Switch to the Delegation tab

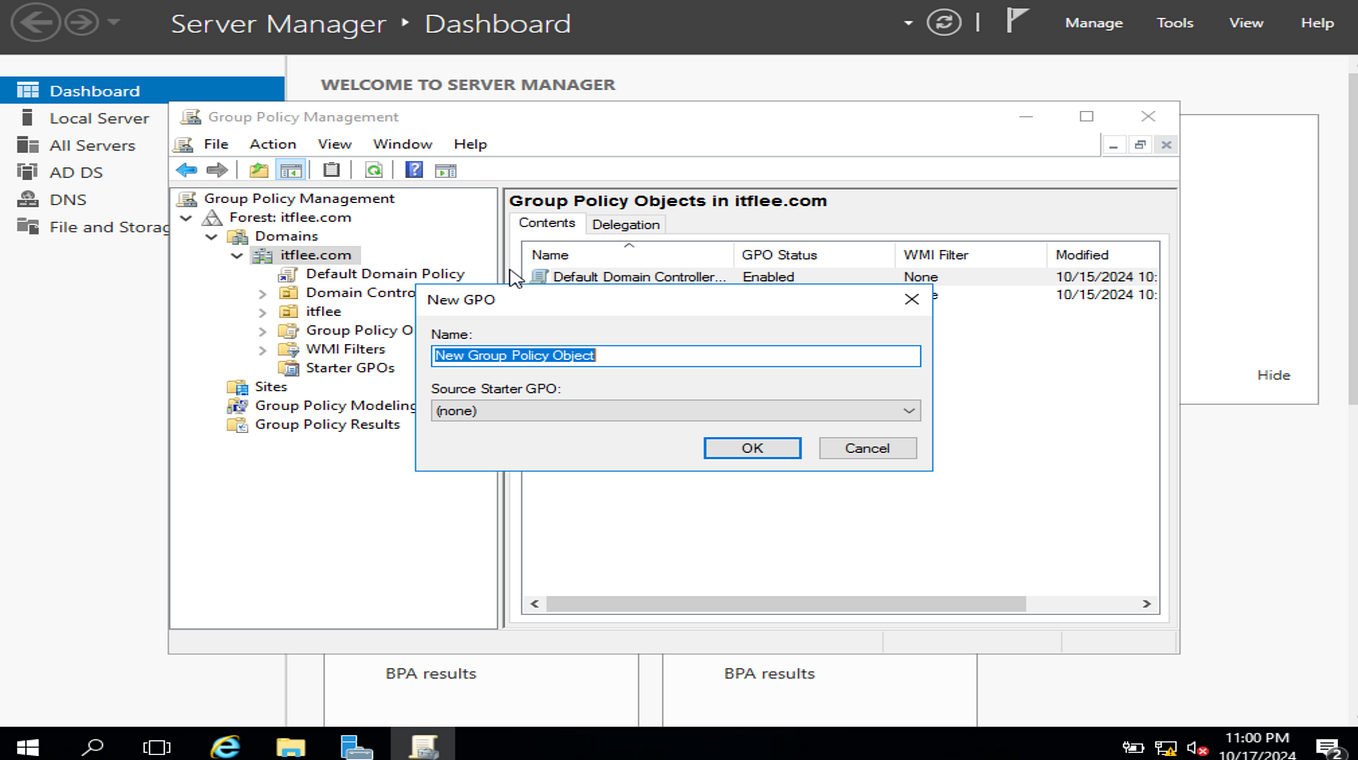[x=626, y=224]
